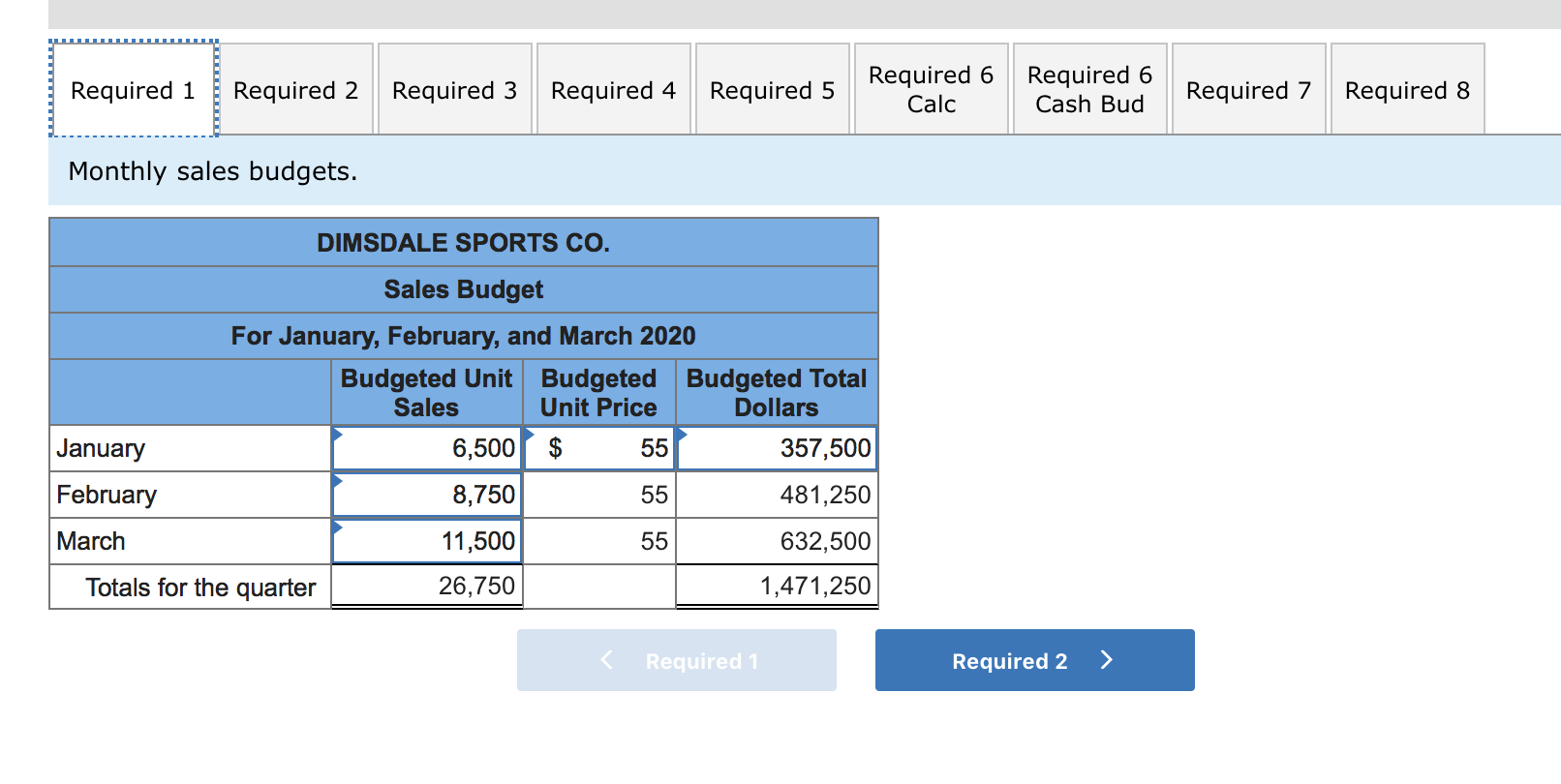Viewport: 1561px width, 784px height.
Task: Select the Required 5 tab
Action: pos(773,89)
